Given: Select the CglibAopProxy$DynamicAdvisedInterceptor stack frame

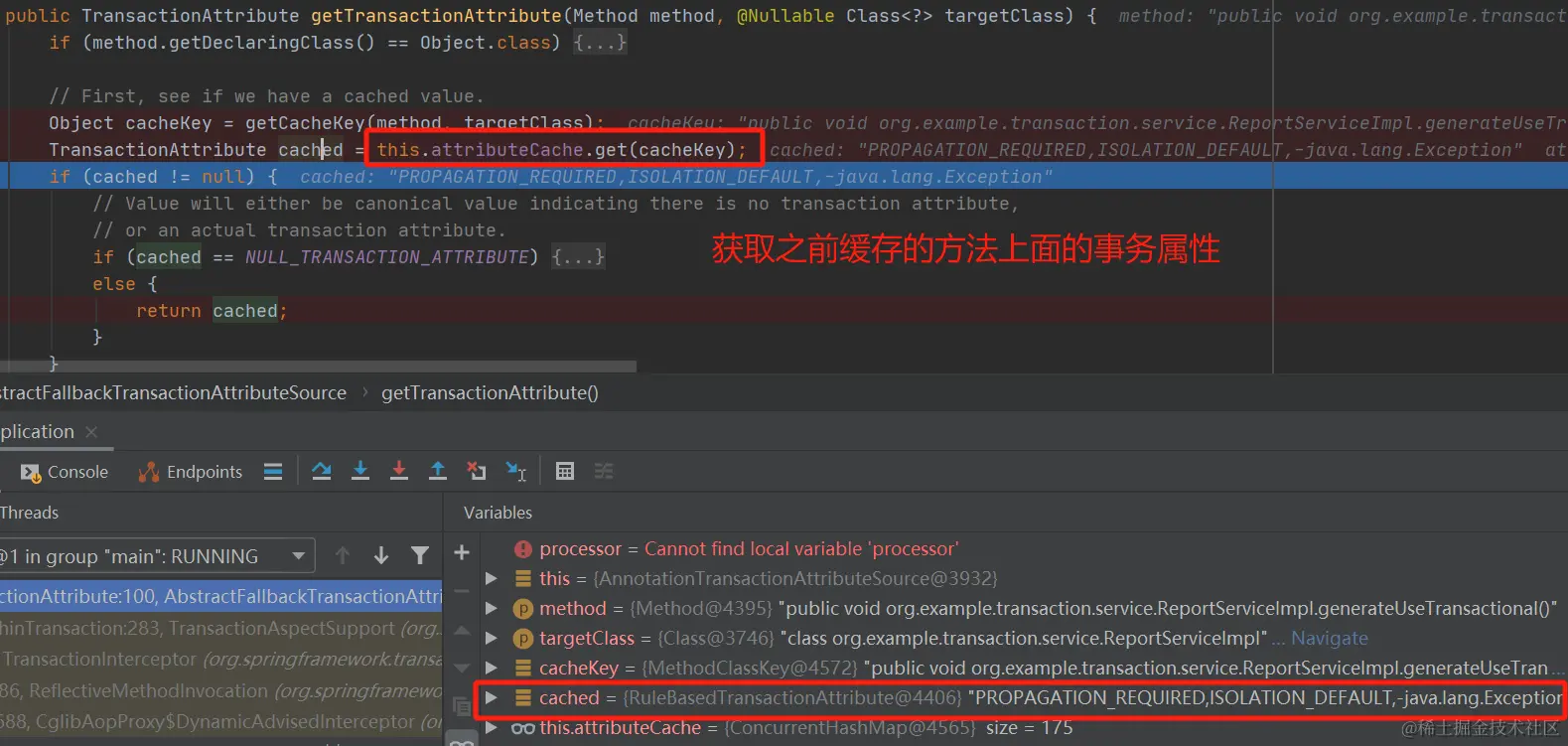Looking at the screenshot, I should point(220,721).
